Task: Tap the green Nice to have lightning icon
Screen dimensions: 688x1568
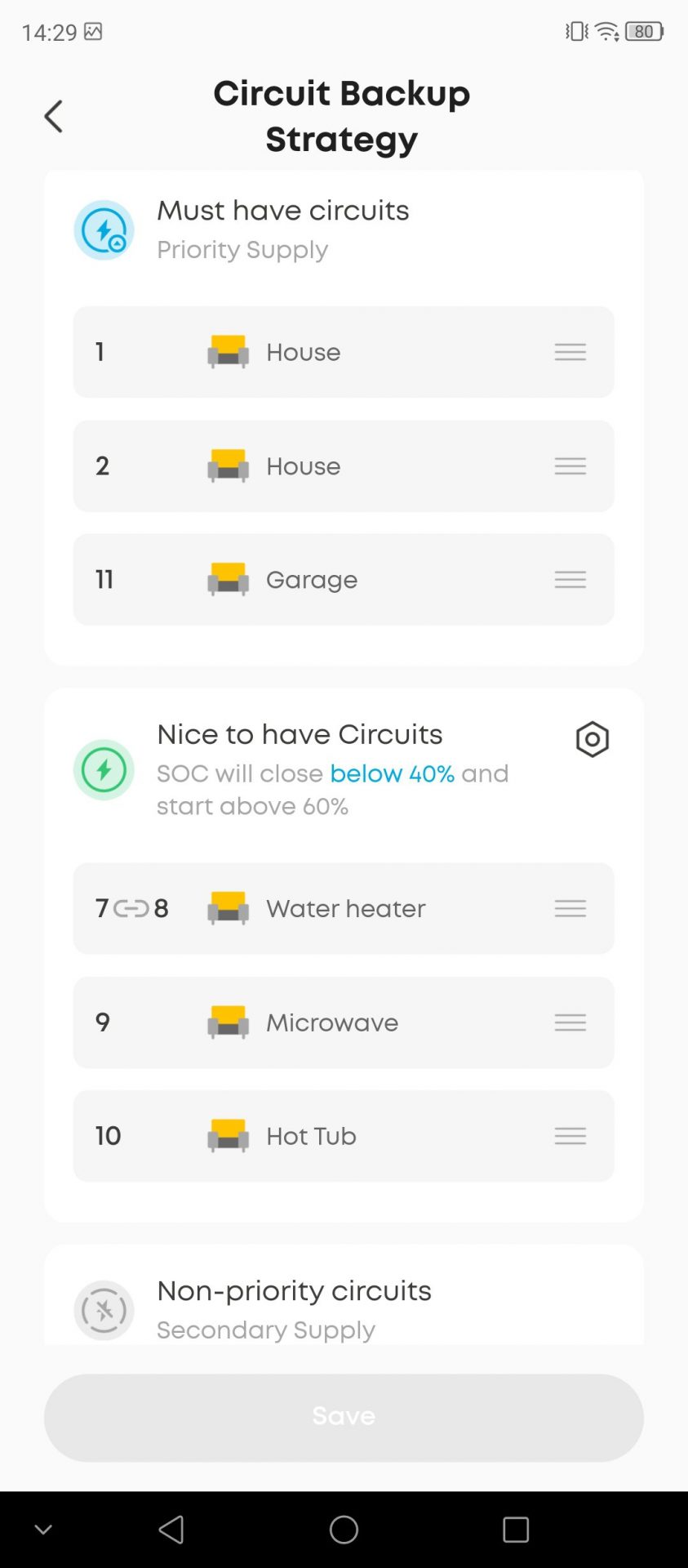Action: pos(104,770)
